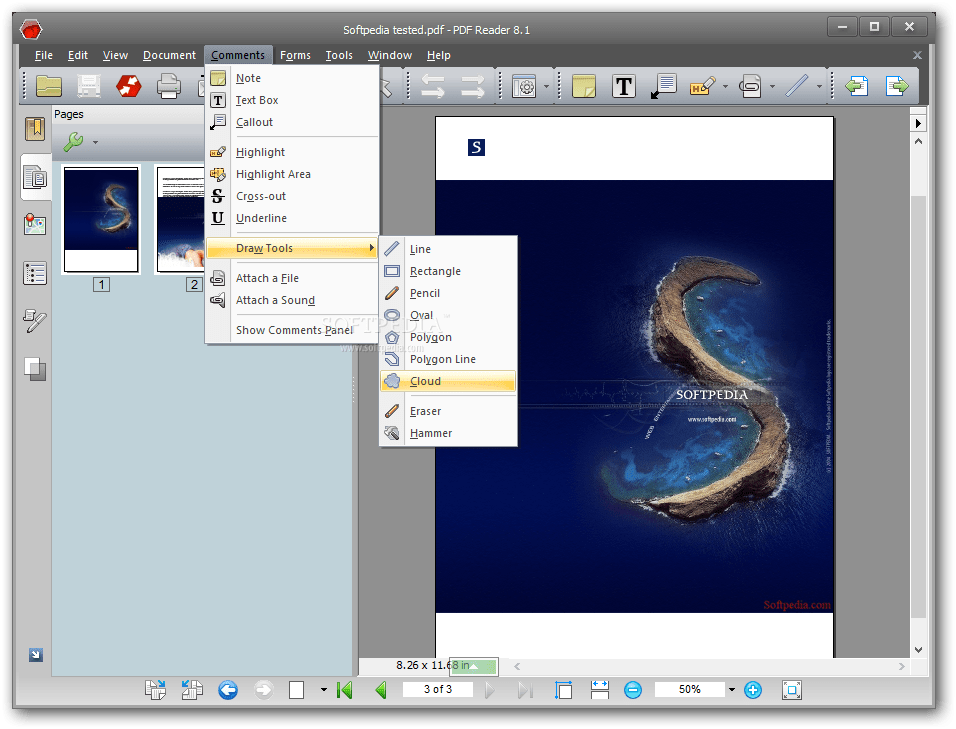Open the Signatures panel
The width and height of the screenshot is (956, 729).
coord(35,322)
